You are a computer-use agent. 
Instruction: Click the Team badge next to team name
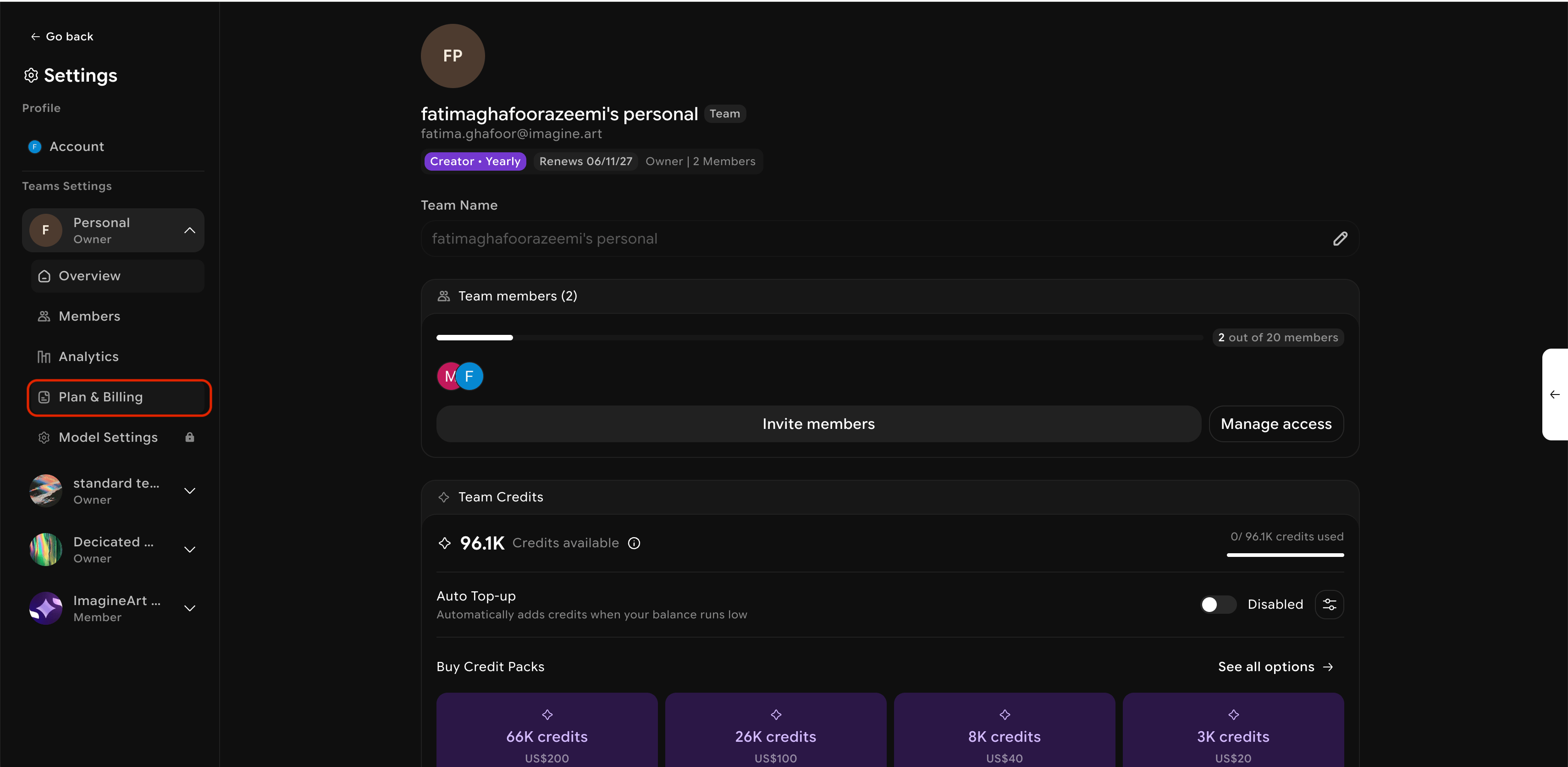724,114
